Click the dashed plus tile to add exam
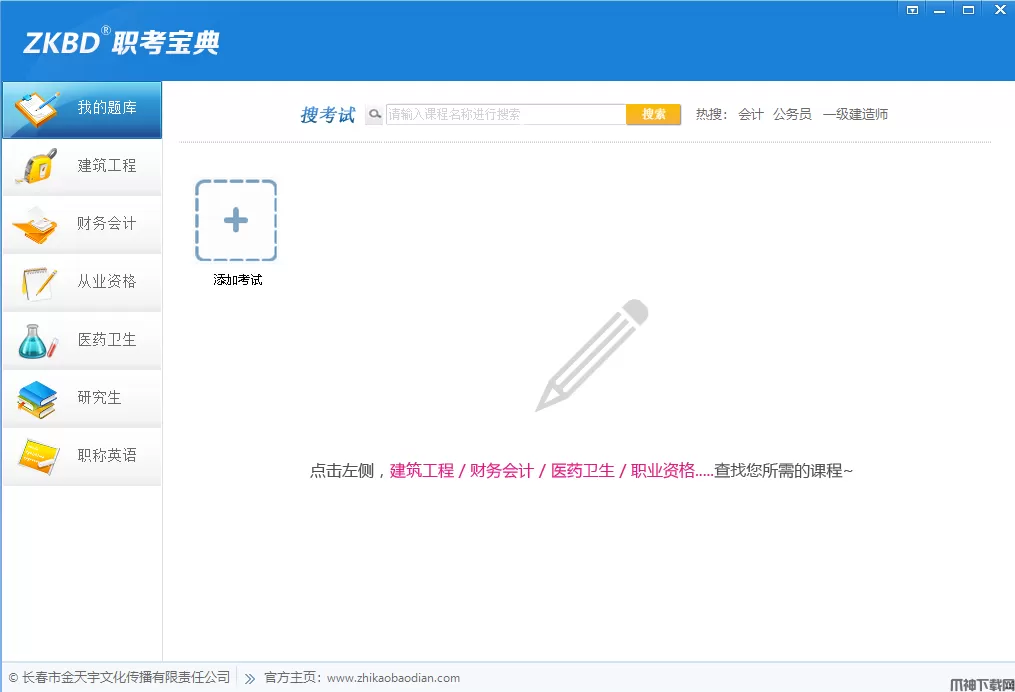 236,221
